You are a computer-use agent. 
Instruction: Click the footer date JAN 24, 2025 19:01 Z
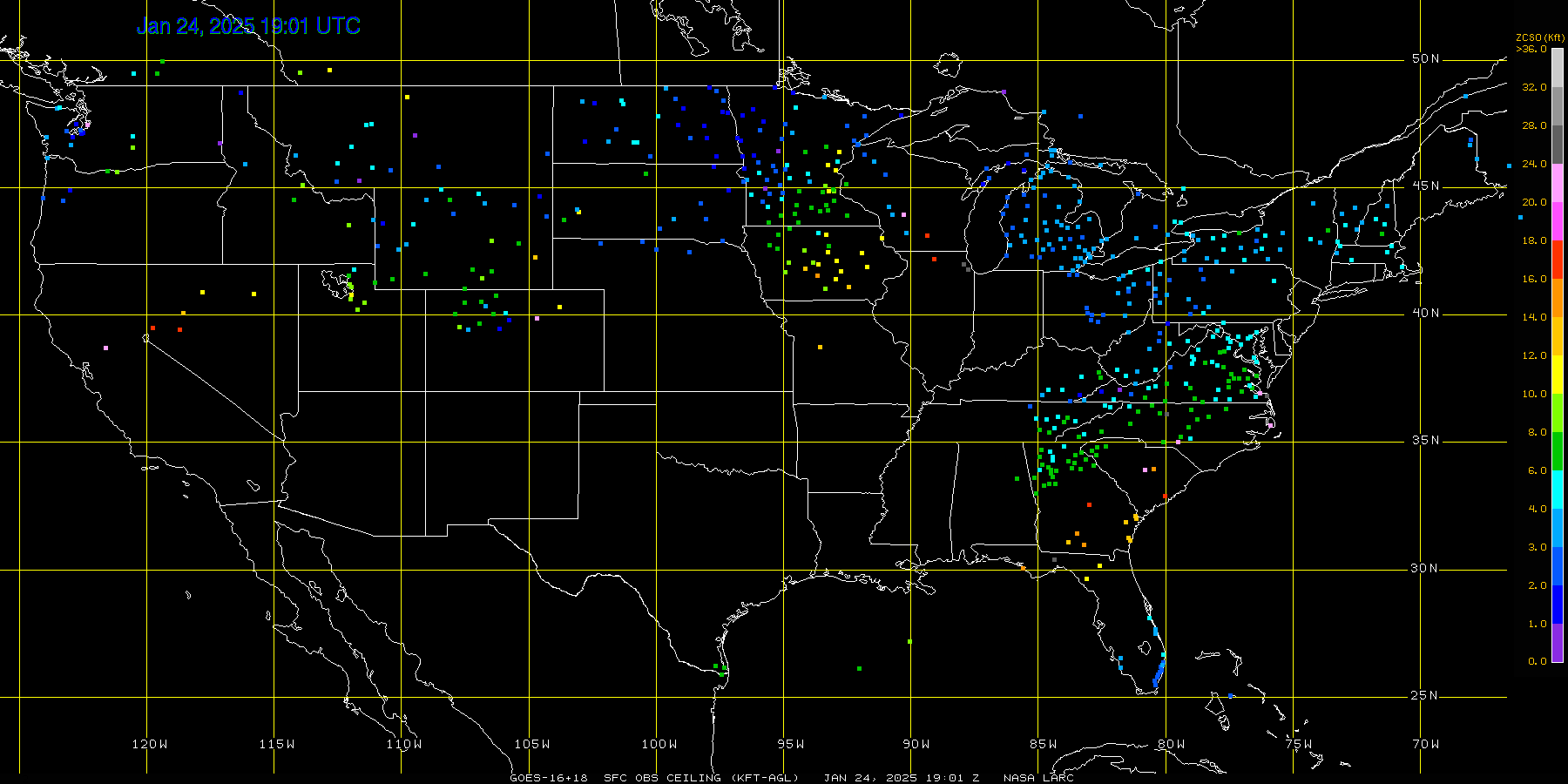(902, 778)
